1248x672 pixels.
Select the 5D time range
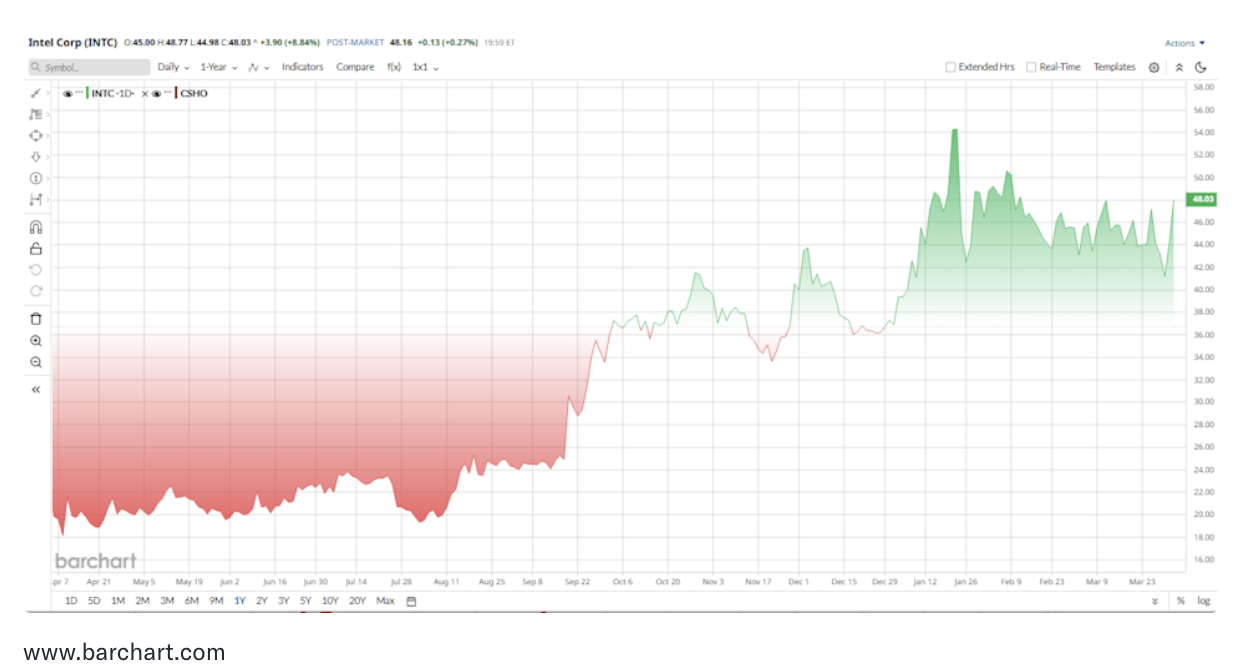(94, 601)
